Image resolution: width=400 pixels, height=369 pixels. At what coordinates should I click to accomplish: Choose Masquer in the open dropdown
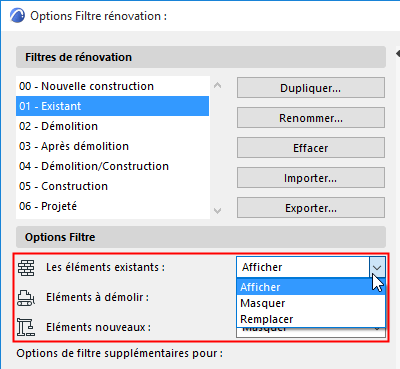(311, 303)
